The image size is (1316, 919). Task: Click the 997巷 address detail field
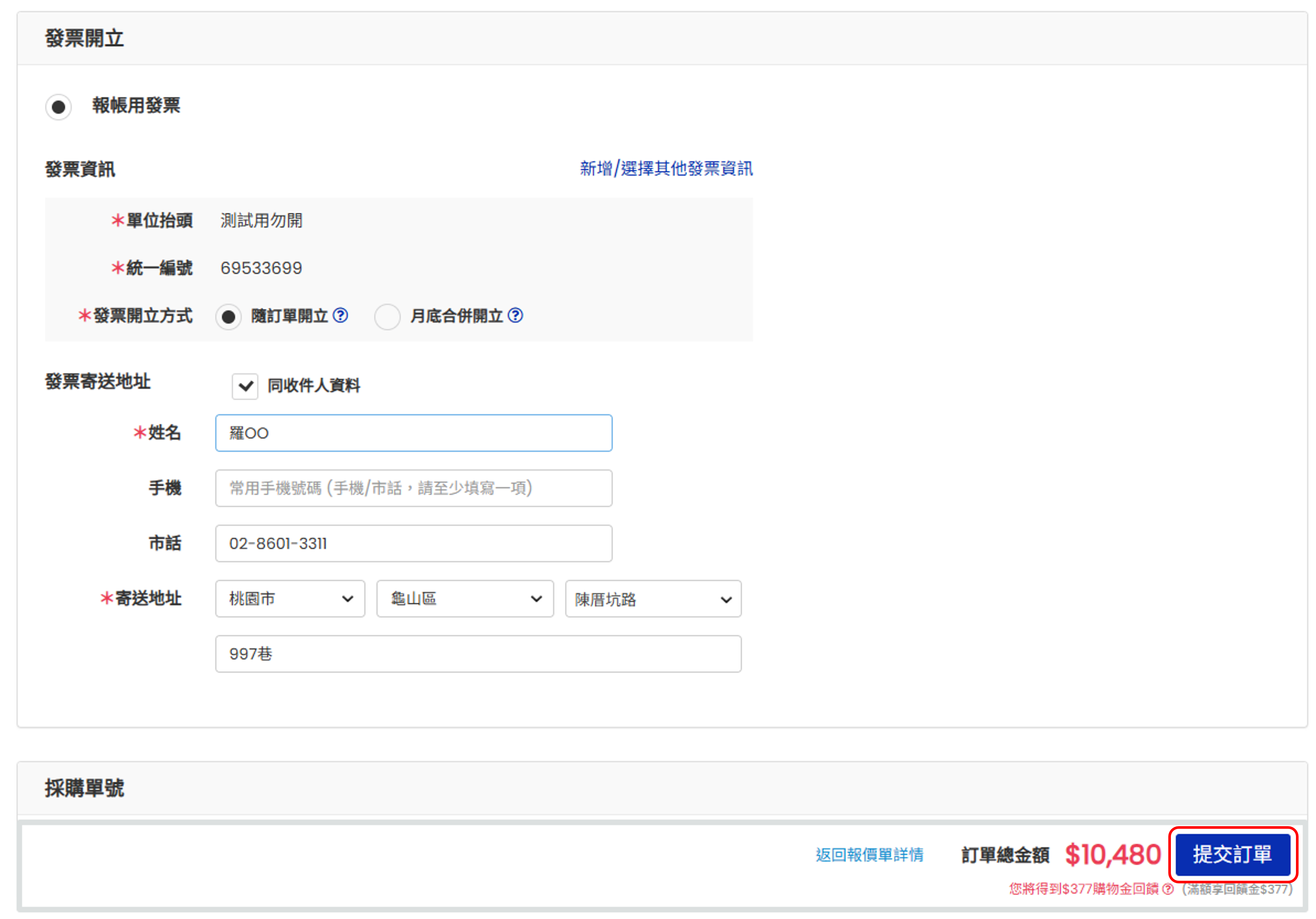[478, 654]
